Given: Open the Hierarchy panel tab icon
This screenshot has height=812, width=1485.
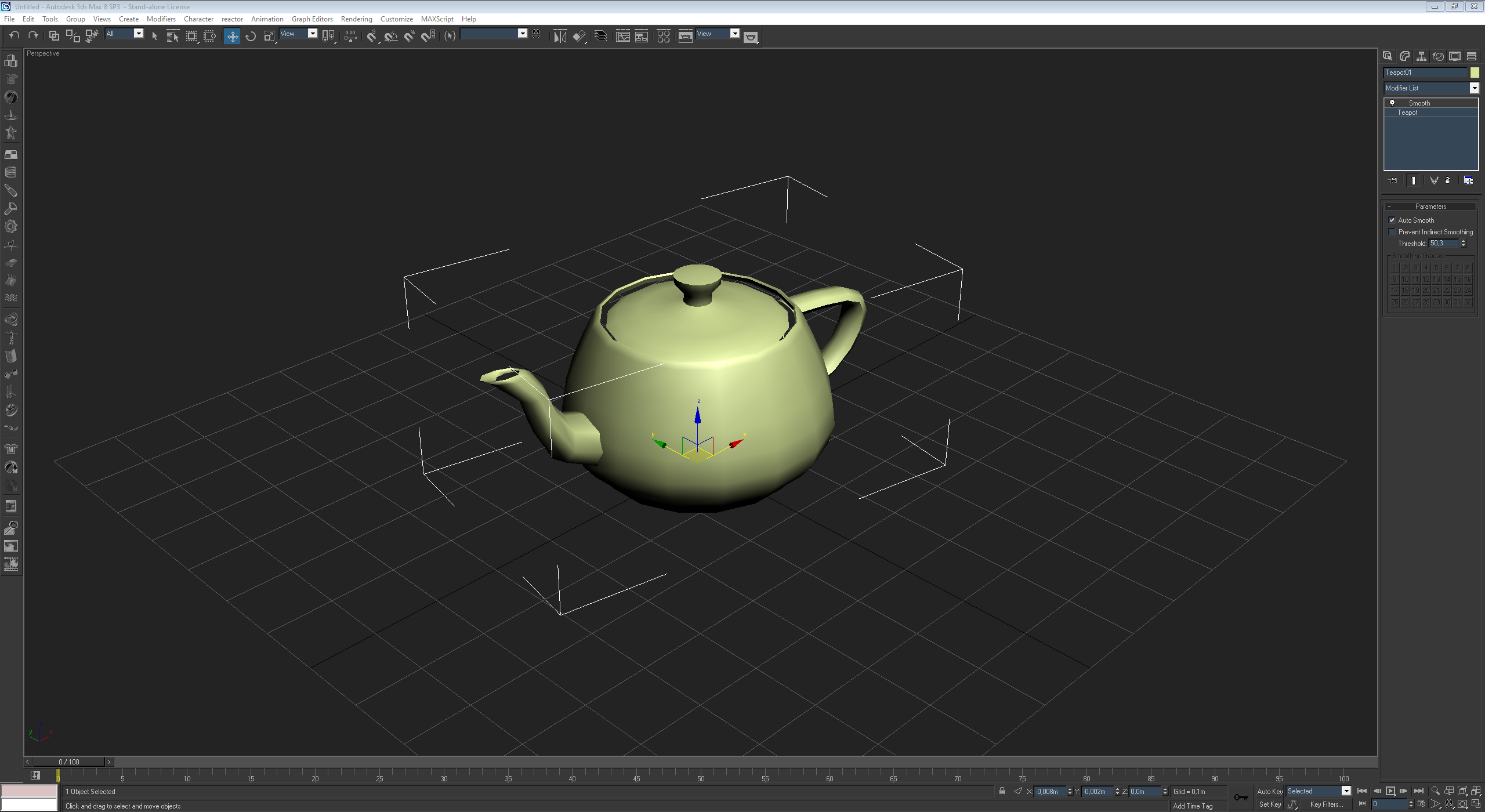Looking at the screenshot, I should [1421, 56].
